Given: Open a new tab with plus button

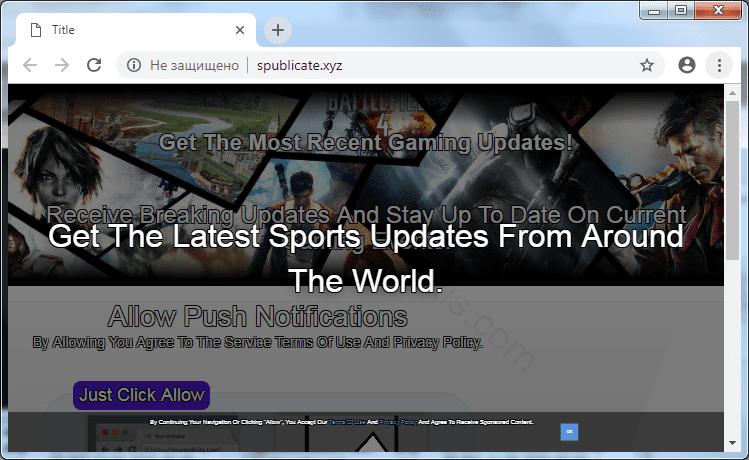Looking at the screenshot, I should [277, 30].
